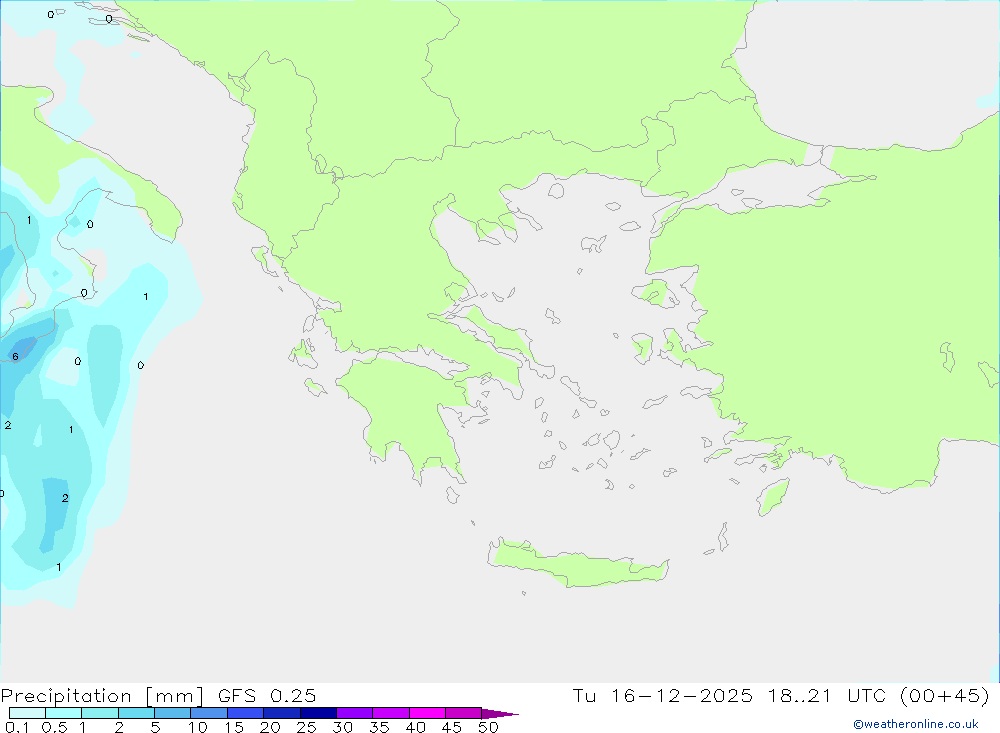Click the purple arrow beyond the 50 mm swatch
The width and height of the screenshot is (1000, 733).
point(499,713)
